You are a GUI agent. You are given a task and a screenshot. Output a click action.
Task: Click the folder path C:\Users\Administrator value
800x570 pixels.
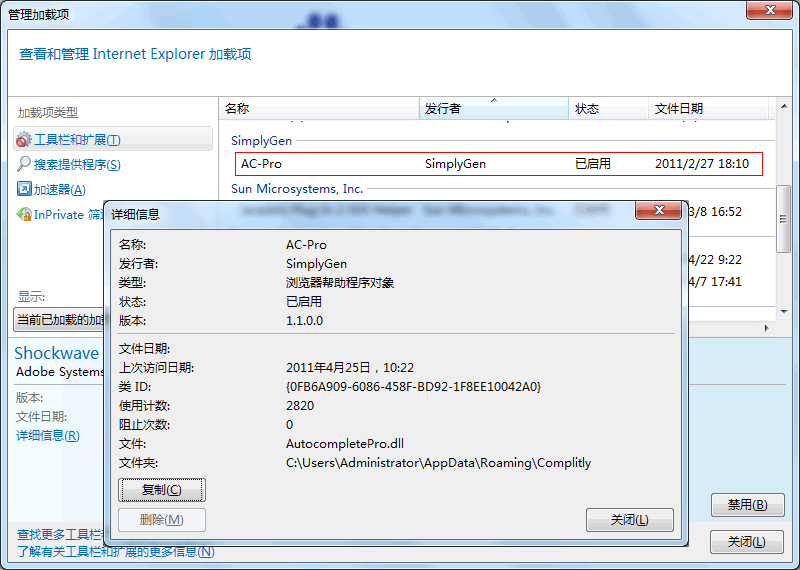438,463
